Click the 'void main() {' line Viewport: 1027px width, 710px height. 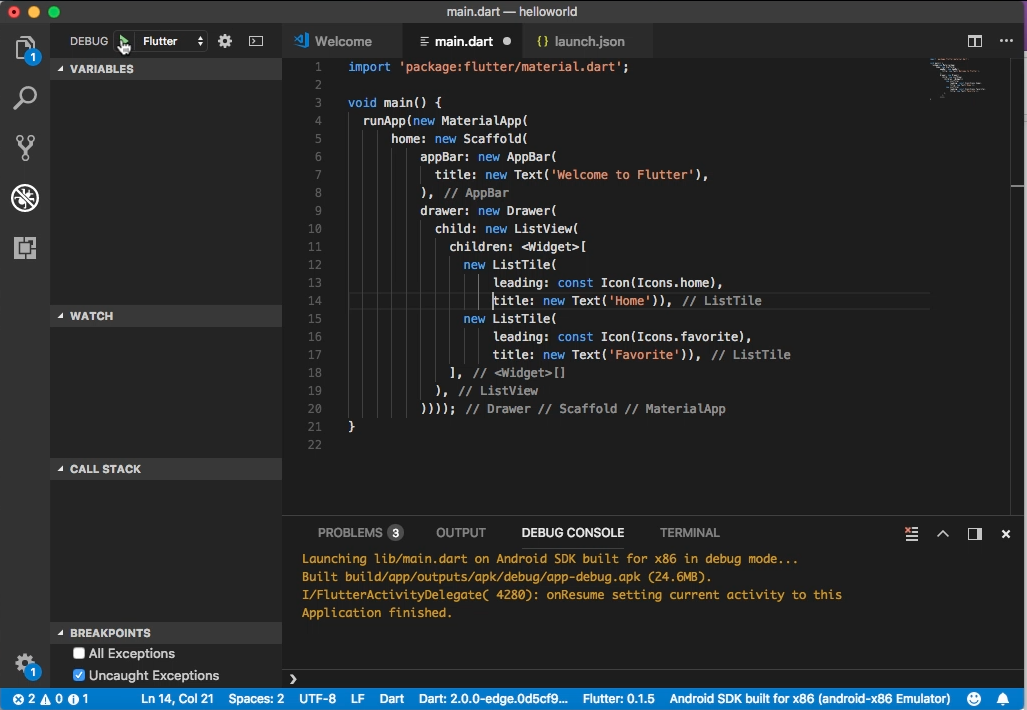coord(395,103)
